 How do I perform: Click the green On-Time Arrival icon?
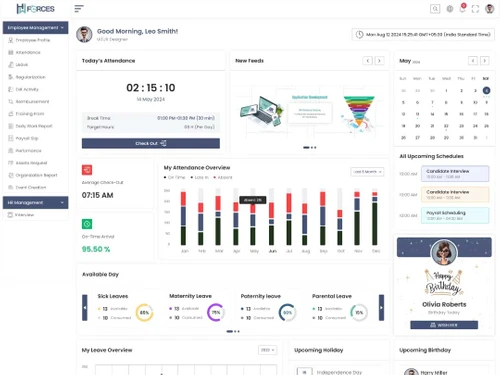(87, 224)
